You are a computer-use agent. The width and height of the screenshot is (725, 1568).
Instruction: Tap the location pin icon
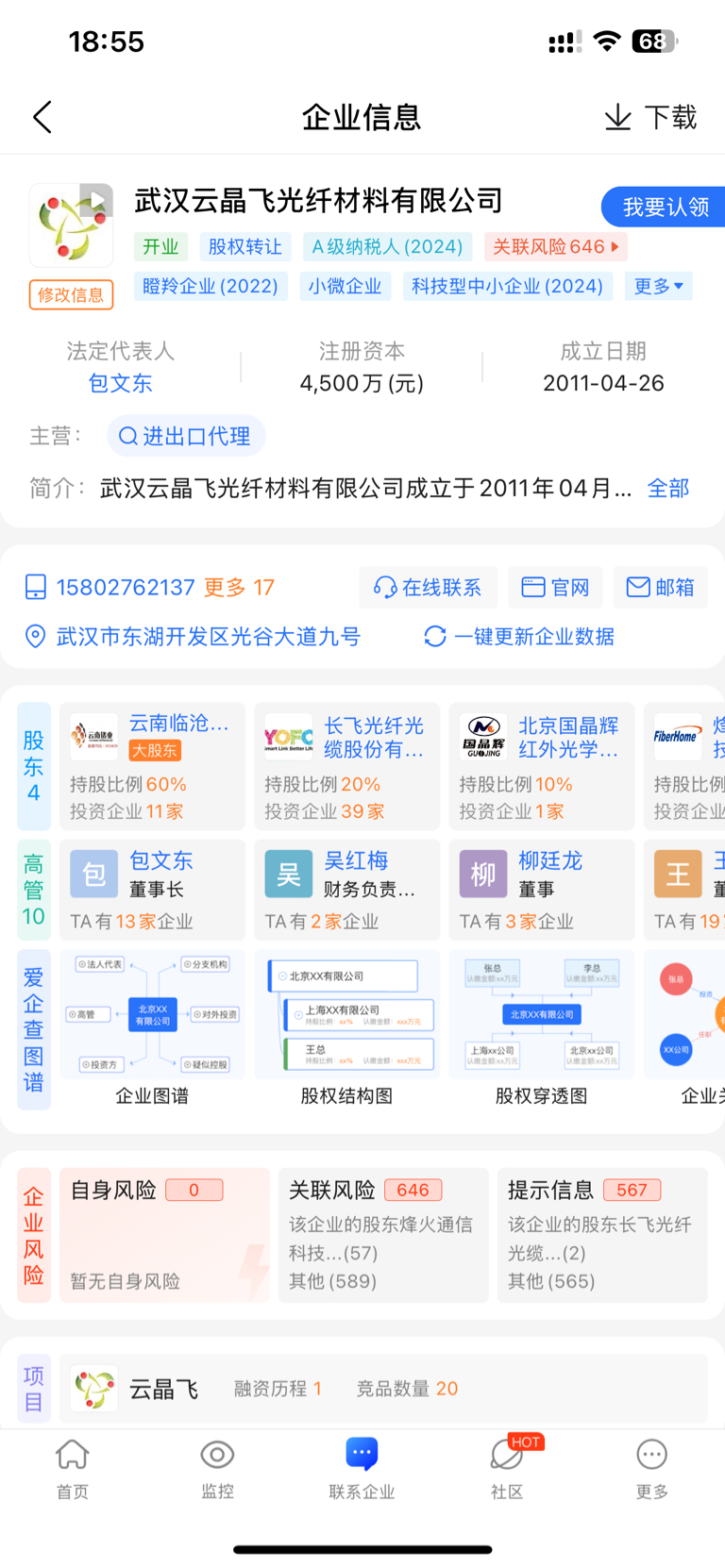point(35,637)
